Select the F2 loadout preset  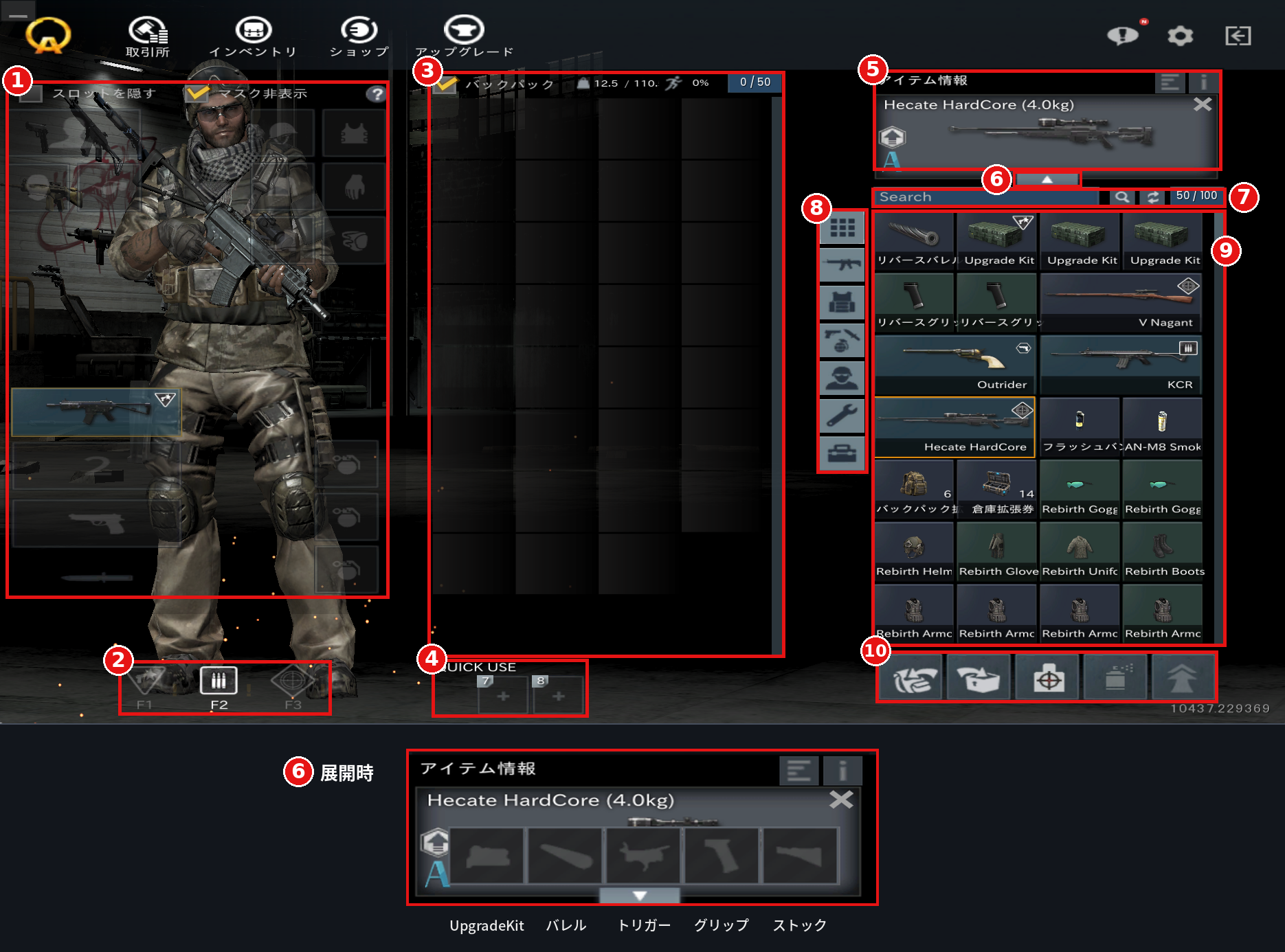(219, 688)
